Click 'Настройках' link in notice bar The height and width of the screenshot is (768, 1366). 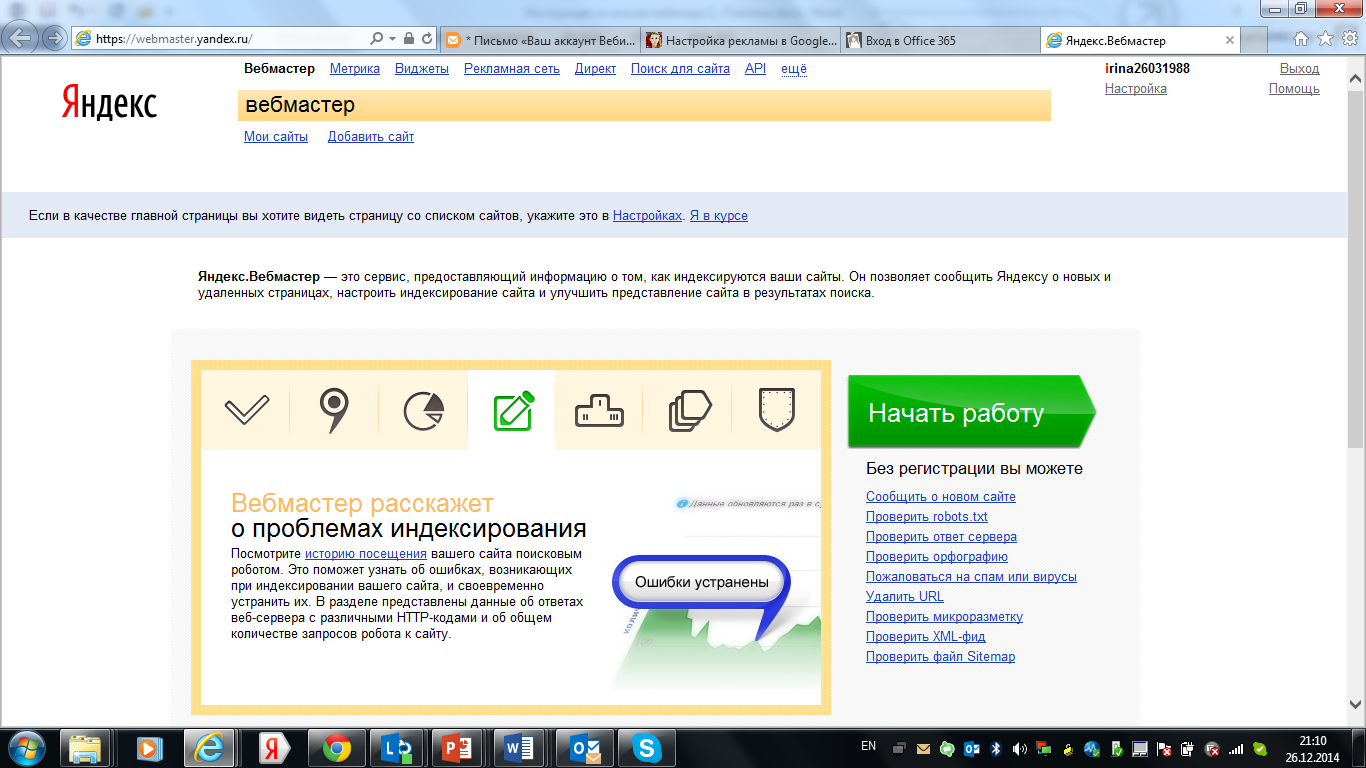point(647,215)
